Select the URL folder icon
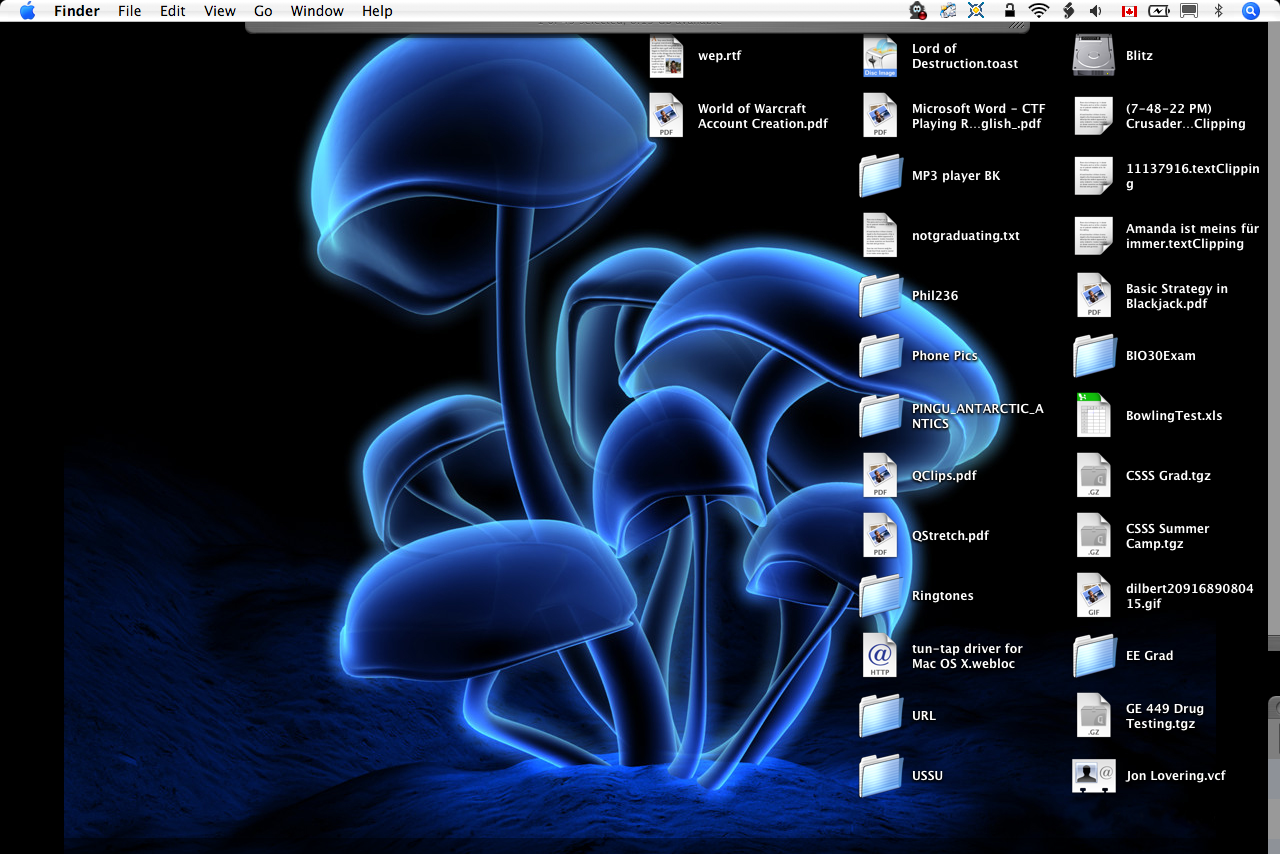Image resolution: width=1280 pixels, height=854 pixels. [880, 716]
